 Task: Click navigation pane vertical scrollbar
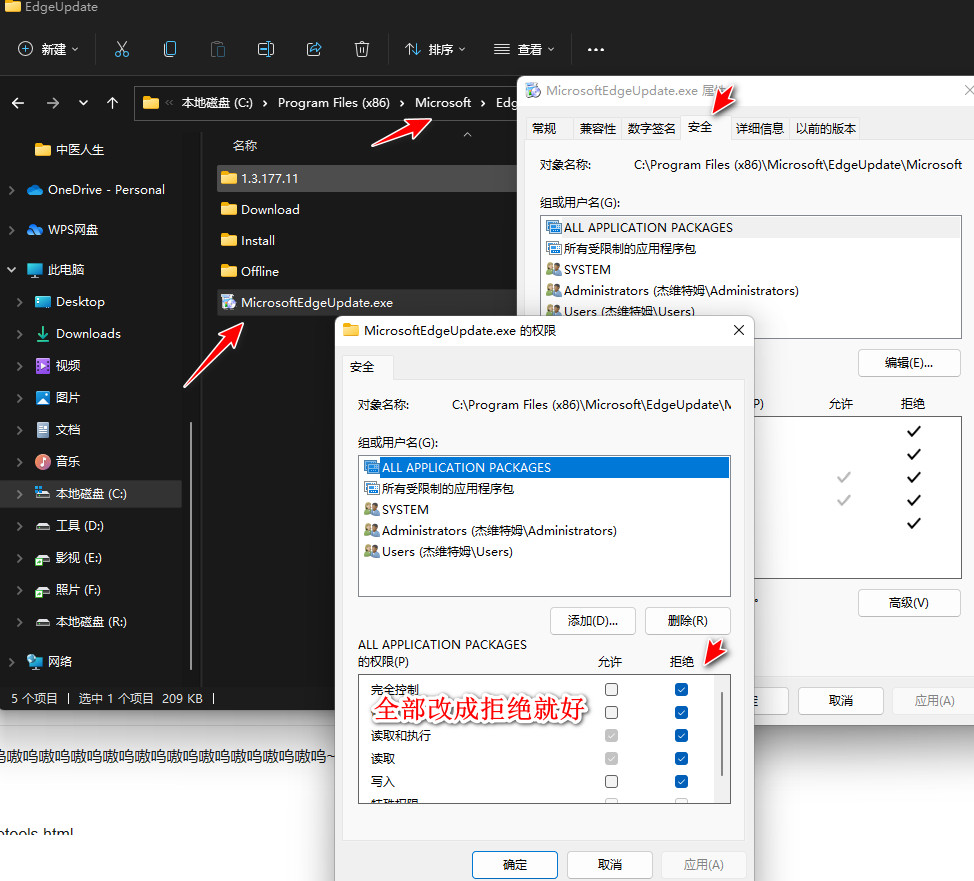(191, 545)
